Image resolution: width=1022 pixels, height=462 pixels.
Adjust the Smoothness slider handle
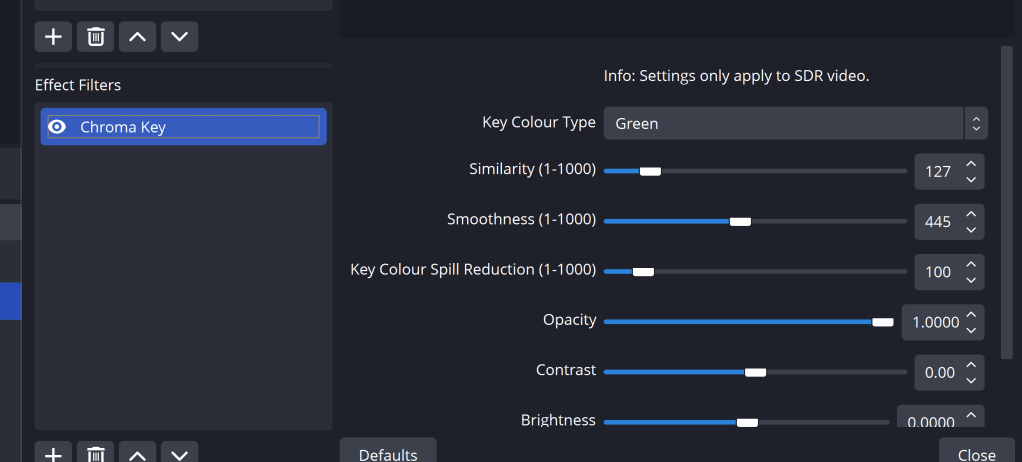coord(740,222)
